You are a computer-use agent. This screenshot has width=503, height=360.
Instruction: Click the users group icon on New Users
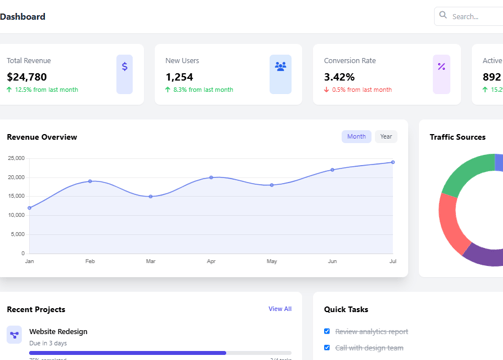pos(280,67)
